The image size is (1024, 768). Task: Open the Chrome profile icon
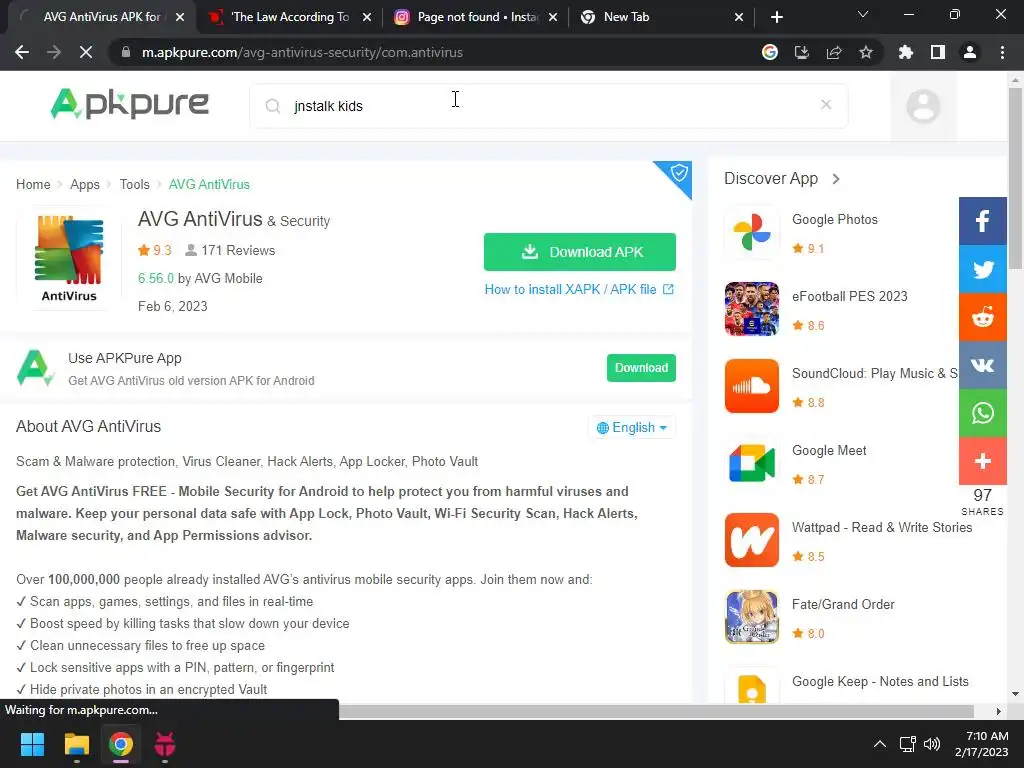point(970,52)
